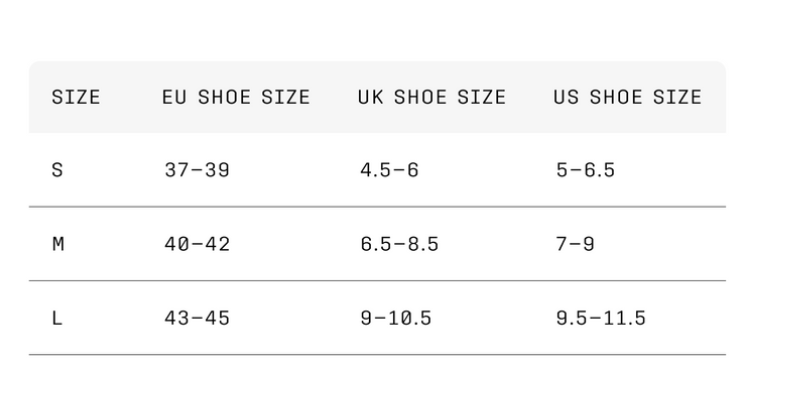Screen dimensions: 786x404
Task: Click the M size label
Action: [x=58, y=244]
